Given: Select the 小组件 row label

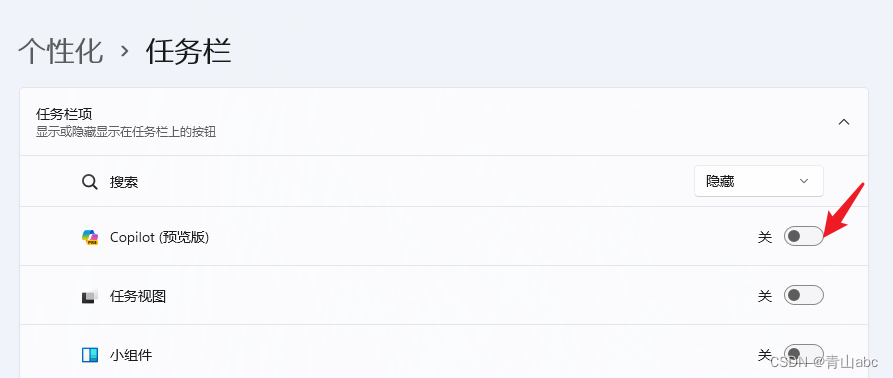Looking at the screenshot, I should 131,355.
